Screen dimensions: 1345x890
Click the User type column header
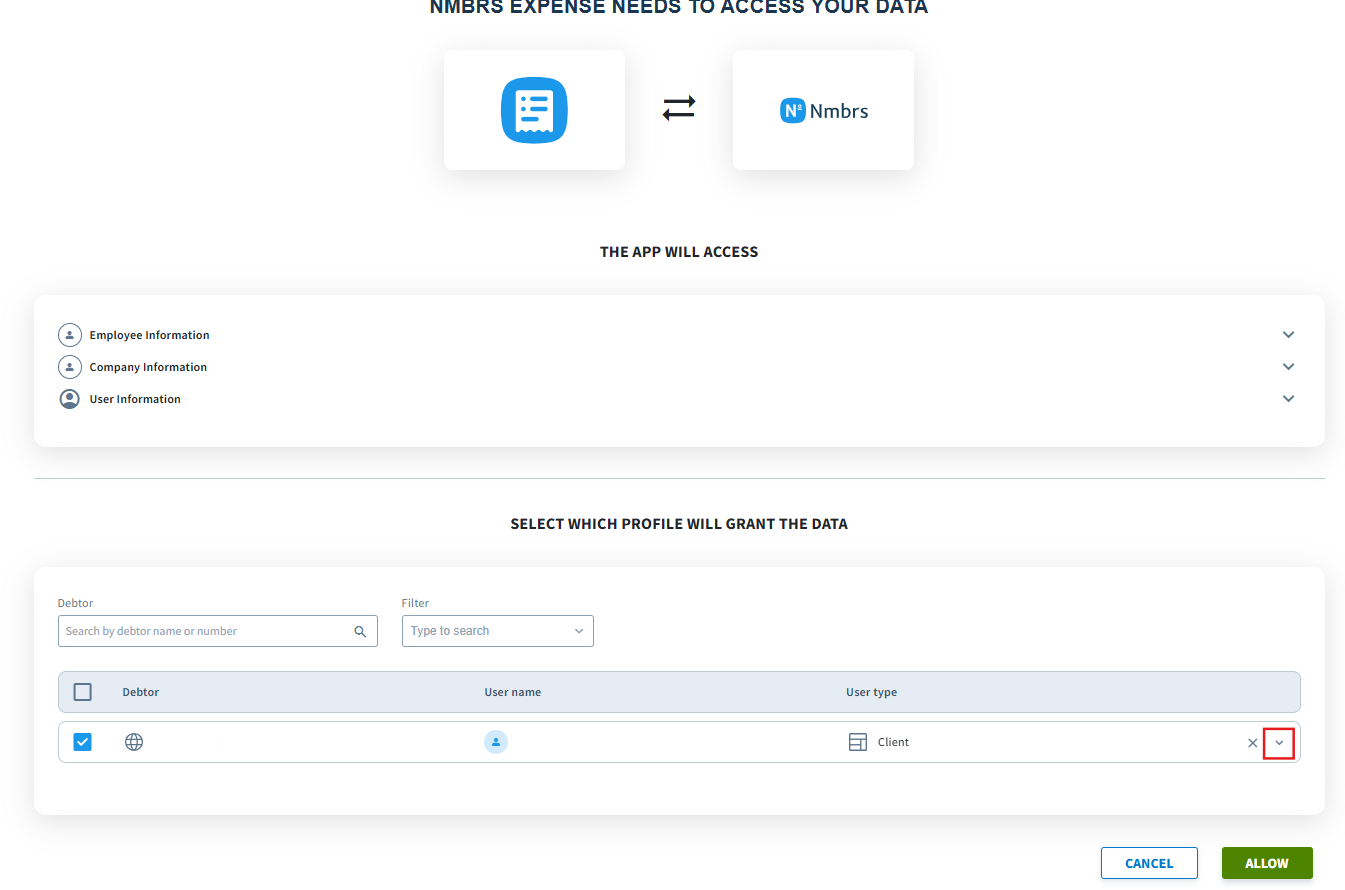click(871, 692)
